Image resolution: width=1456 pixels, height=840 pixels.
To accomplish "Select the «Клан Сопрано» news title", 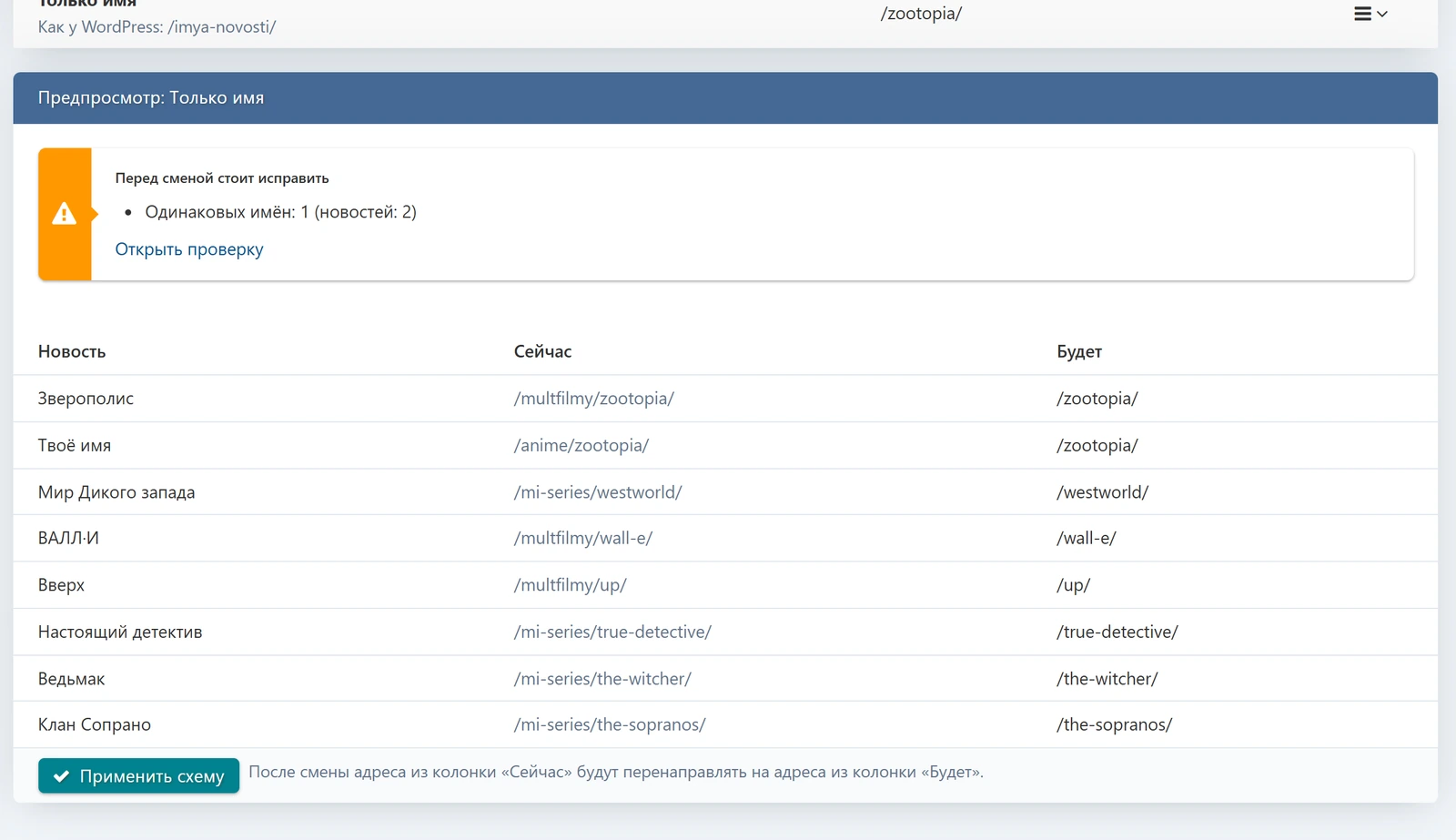I will coord(95,725).
